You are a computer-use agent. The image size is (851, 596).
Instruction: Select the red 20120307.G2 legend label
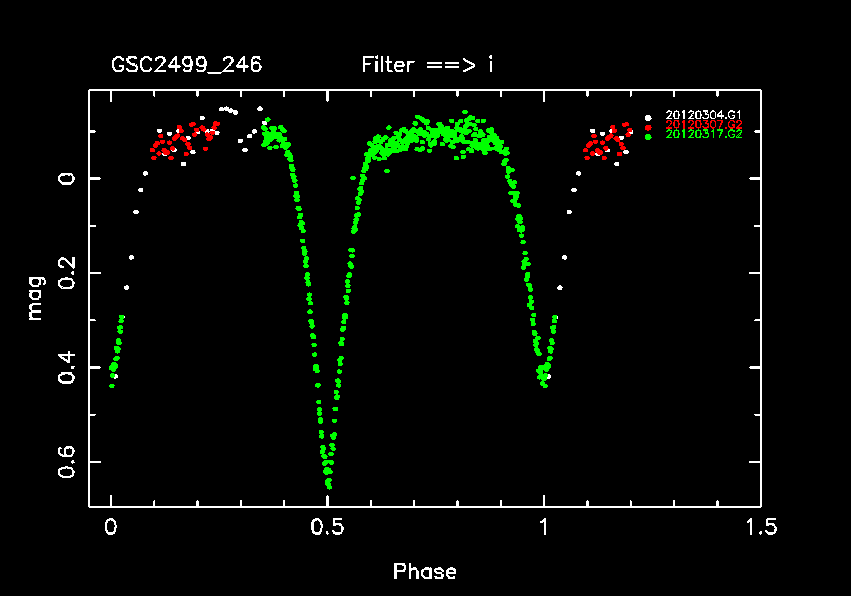[703, 125]
